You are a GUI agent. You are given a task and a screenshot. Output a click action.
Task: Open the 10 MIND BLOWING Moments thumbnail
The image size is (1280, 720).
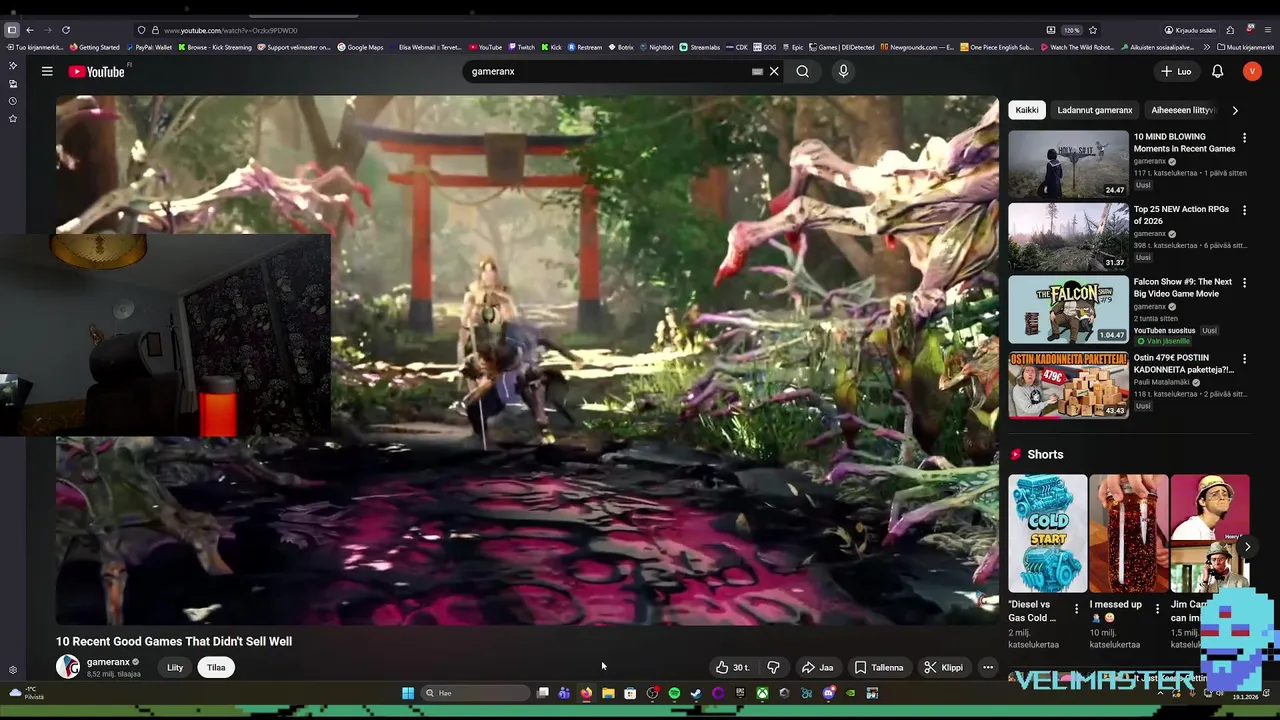[x=1068, y=163]
